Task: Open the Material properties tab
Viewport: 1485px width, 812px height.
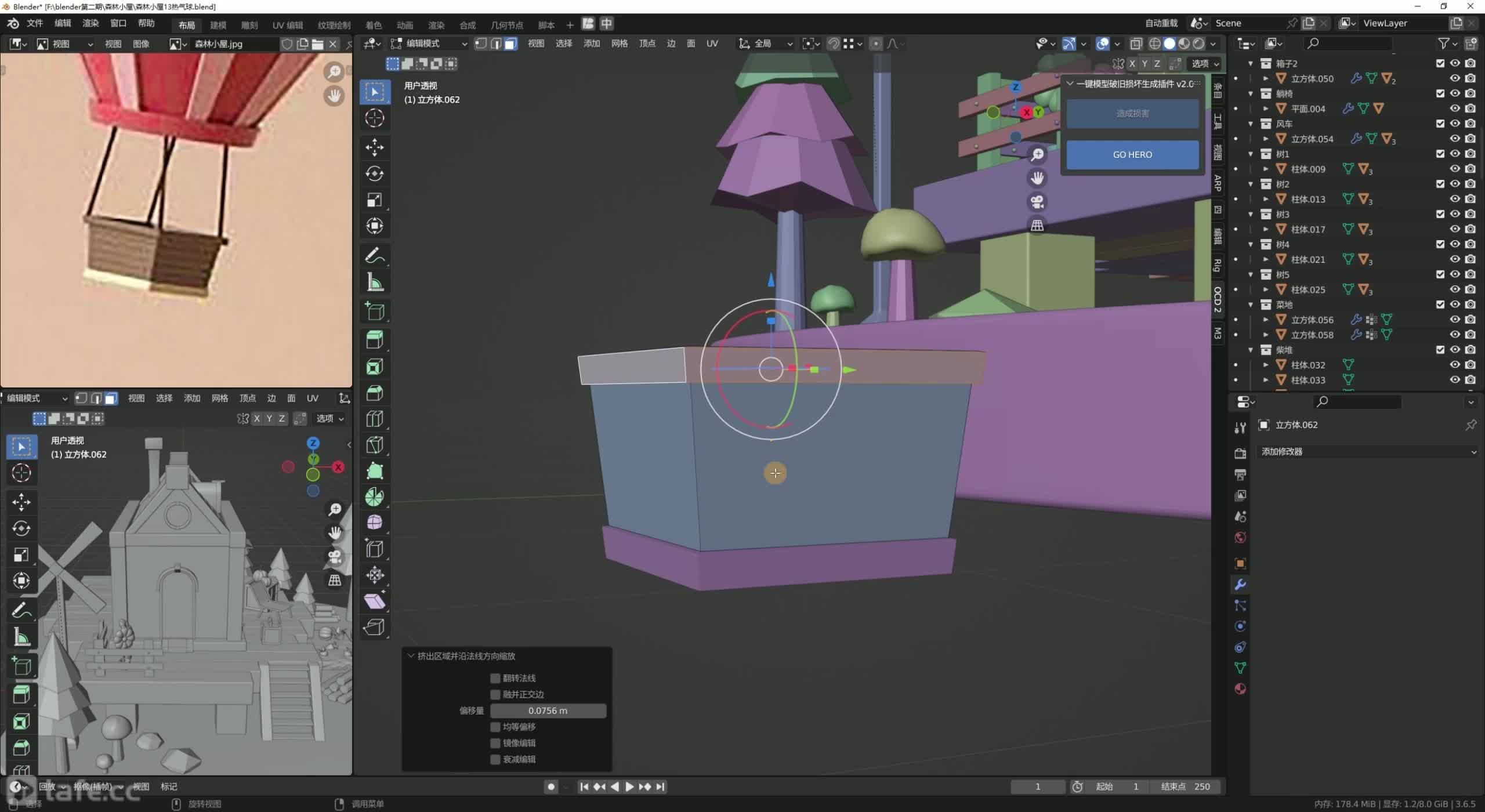Action: pyautogui.click(x=1240, y=689)
